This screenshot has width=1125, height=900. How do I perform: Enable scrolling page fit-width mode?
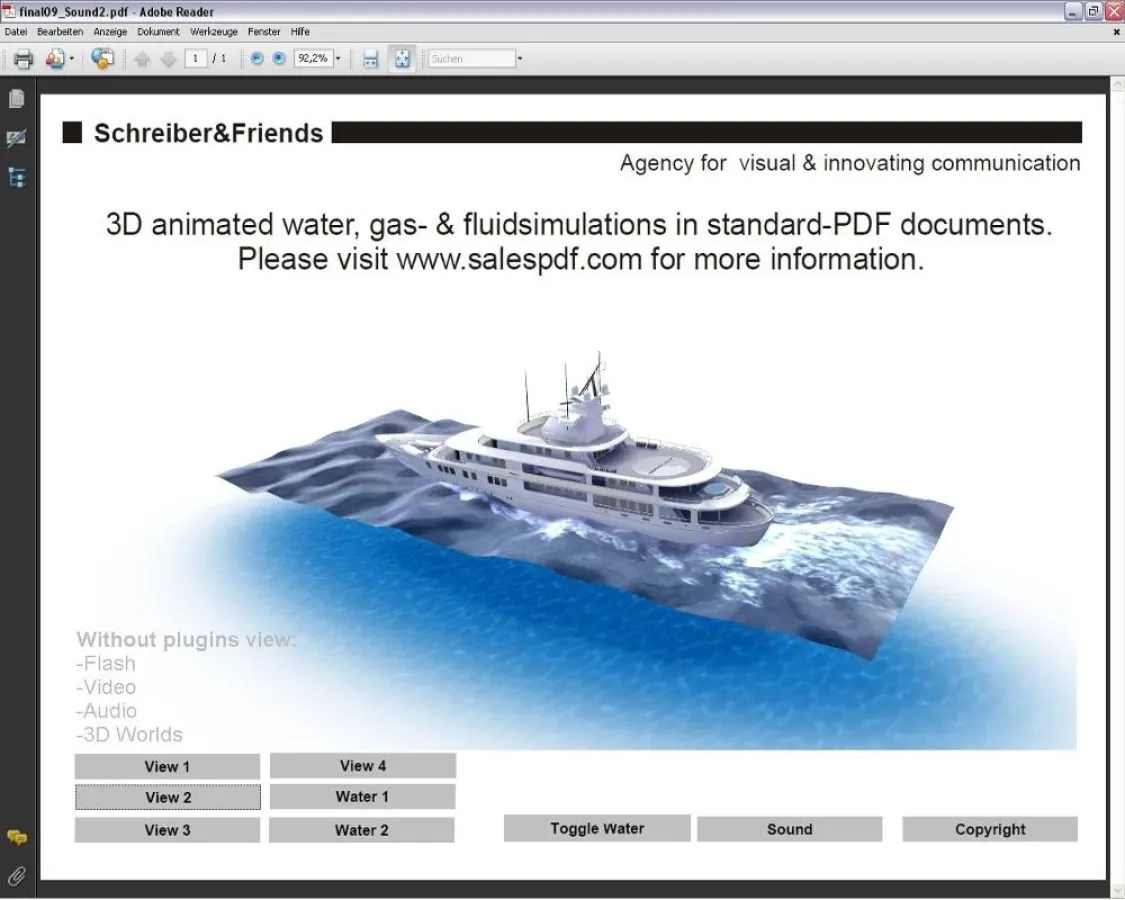click(370, 59)
